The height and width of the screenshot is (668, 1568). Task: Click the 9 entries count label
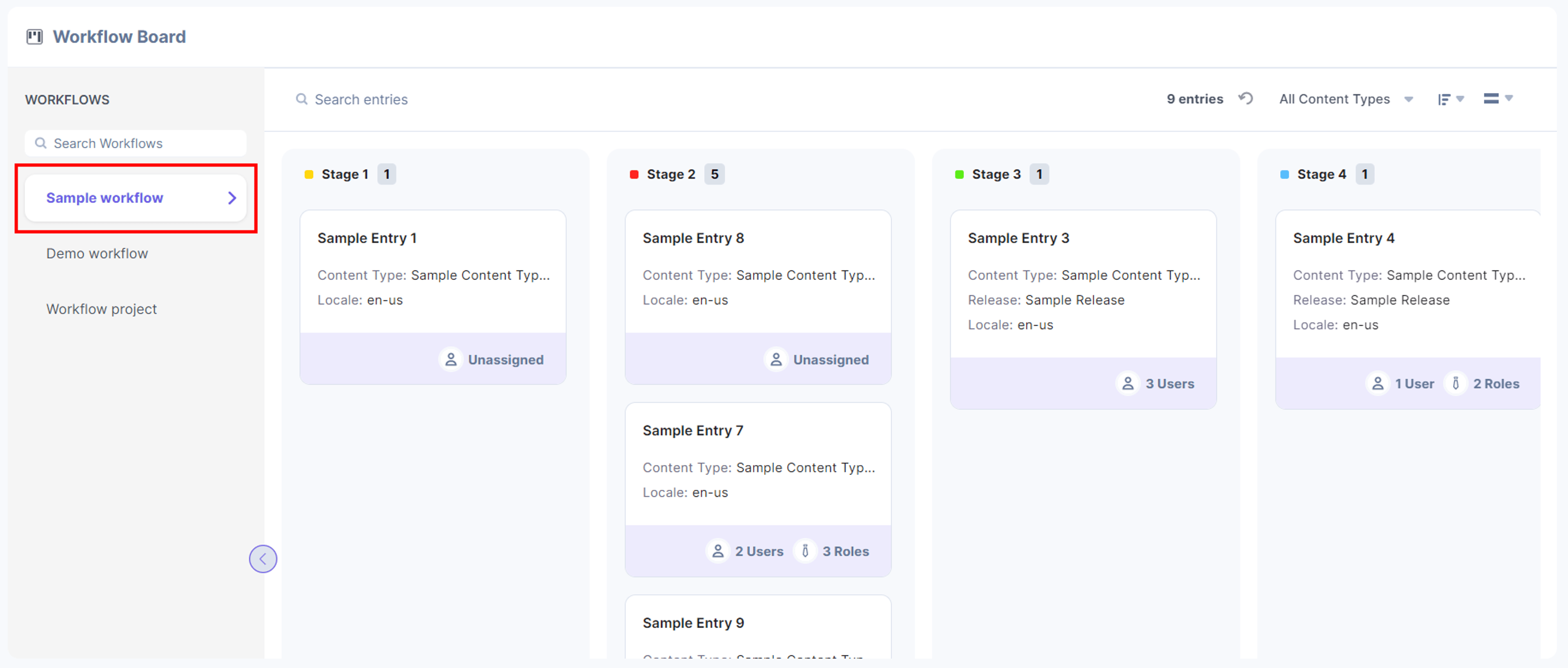click(x=1194, y=99)
